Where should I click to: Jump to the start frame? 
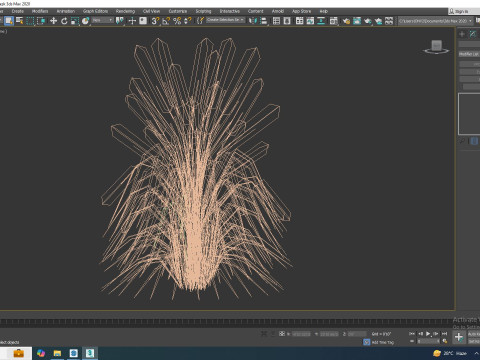[x=412, y=333]
